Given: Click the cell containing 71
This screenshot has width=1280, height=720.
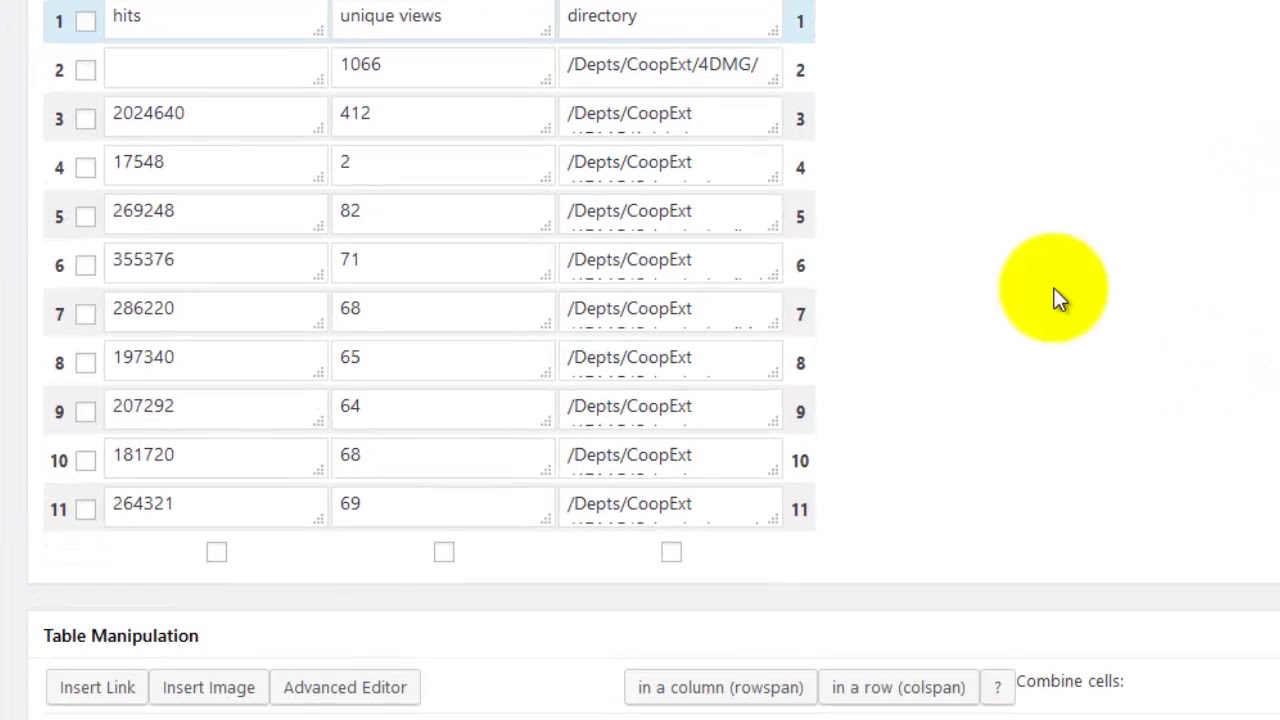Looking at the screenshot, I should click(x=442, y=264).
